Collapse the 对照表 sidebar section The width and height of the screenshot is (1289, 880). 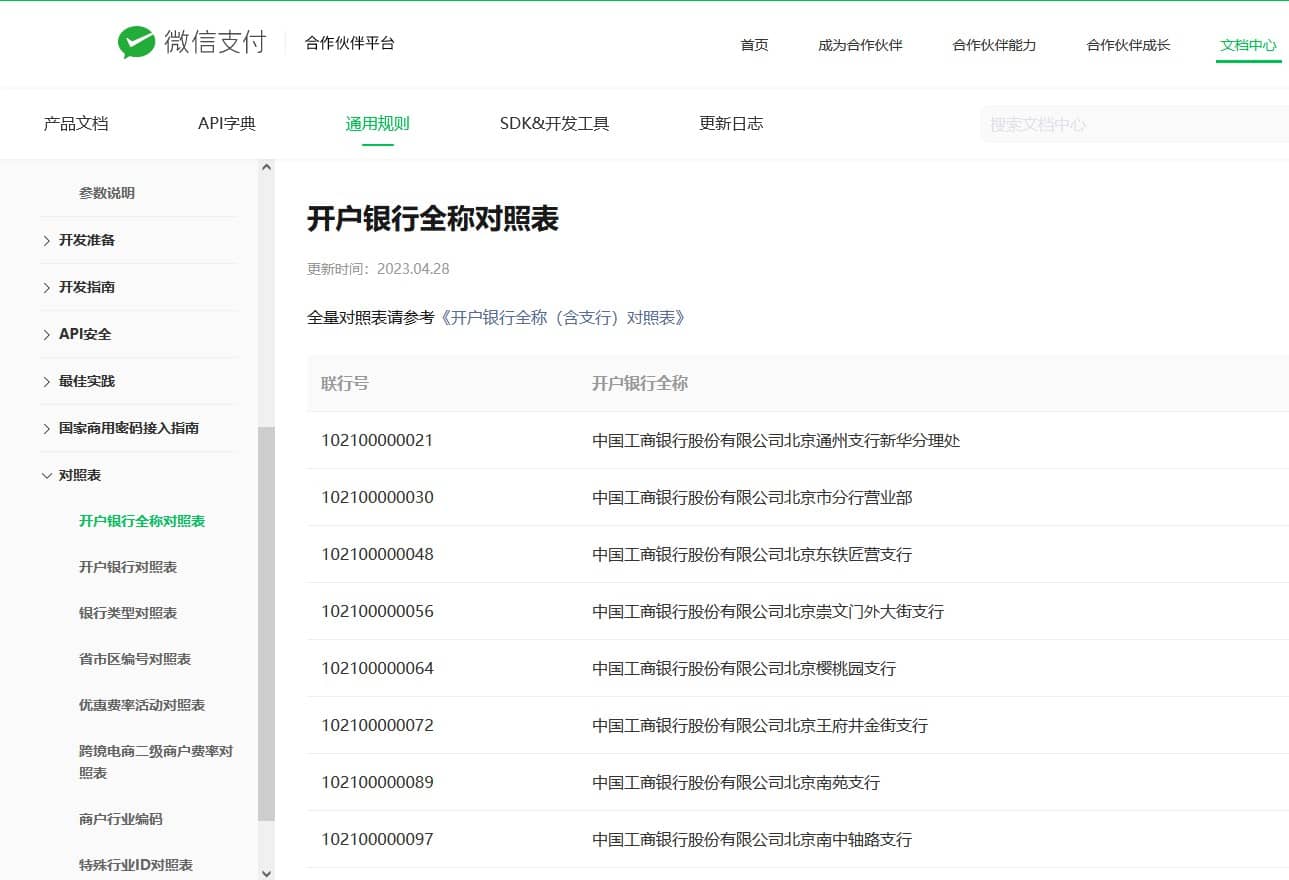tap(79, 475)
